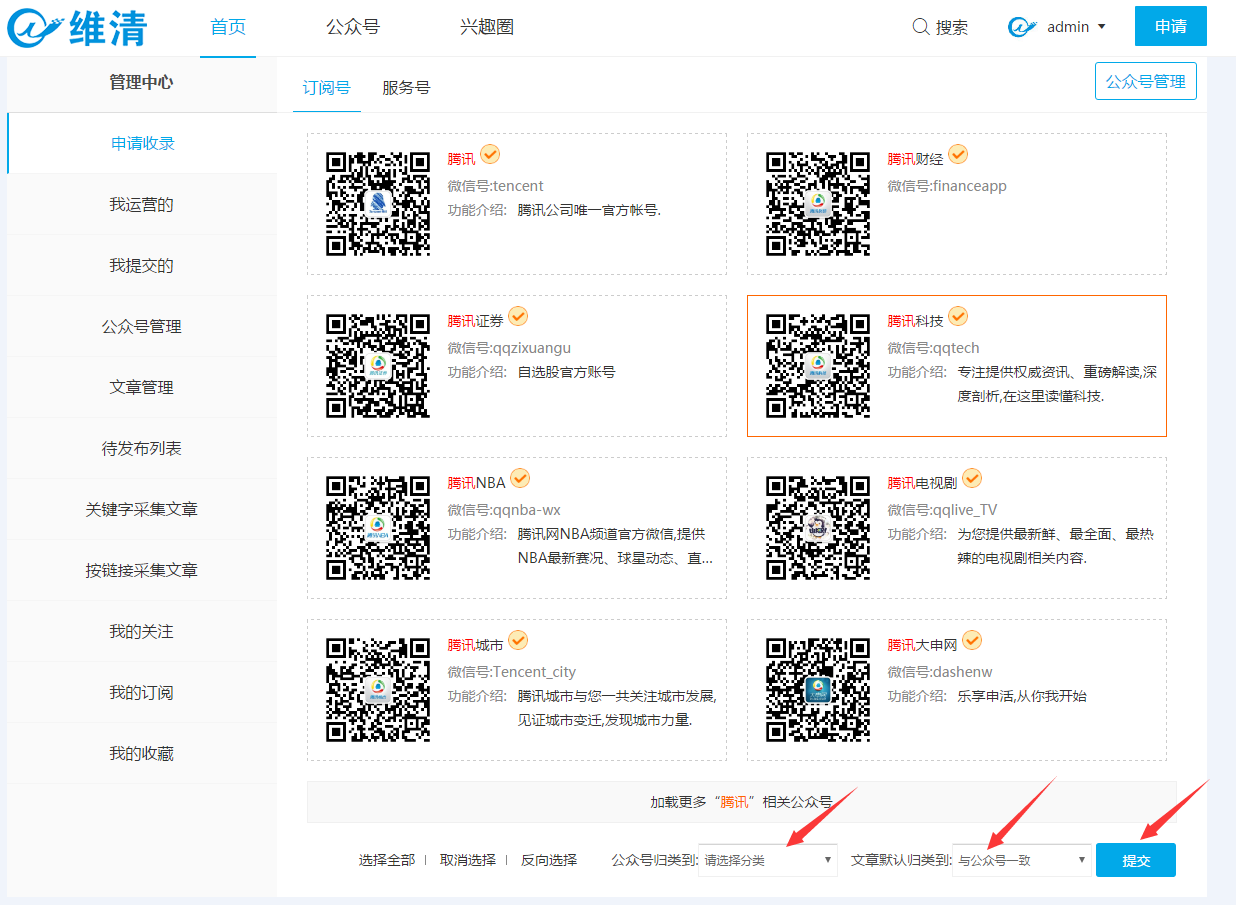The height and width of the screenshot is (905, 1236).
Task: Open 我提交的 in the sidebar
Action: [142, 265]
